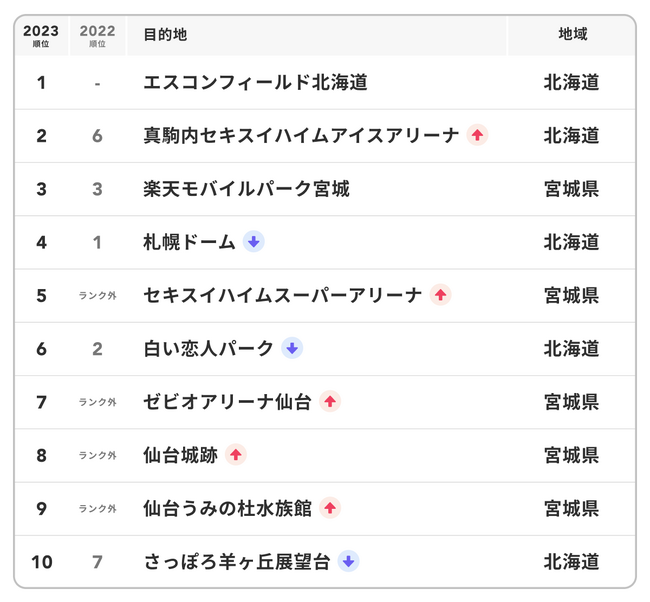Click 北海道 region in the さっぽろ羊ヶ丘展望台 row
This screenshot has height=602, width=650.
(x=571, y=561)
